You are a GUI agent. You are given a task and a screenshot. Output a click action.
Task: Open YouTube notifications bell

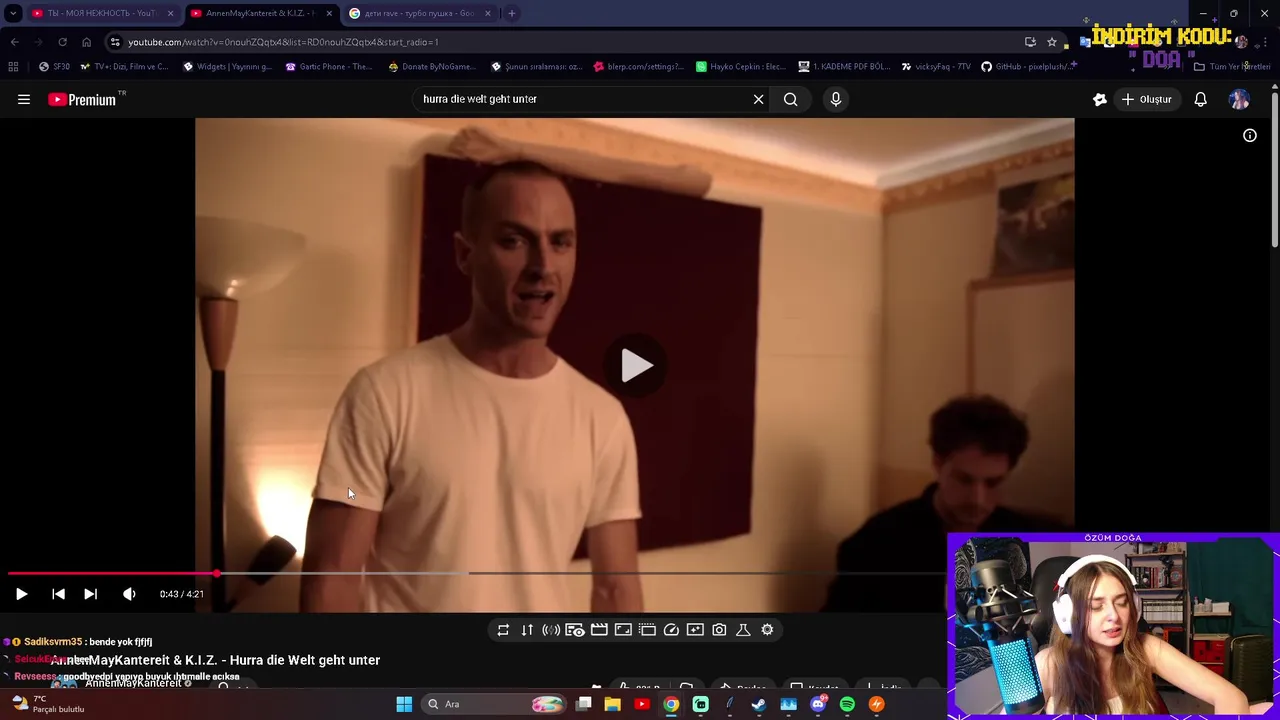tap(1200, 99)
